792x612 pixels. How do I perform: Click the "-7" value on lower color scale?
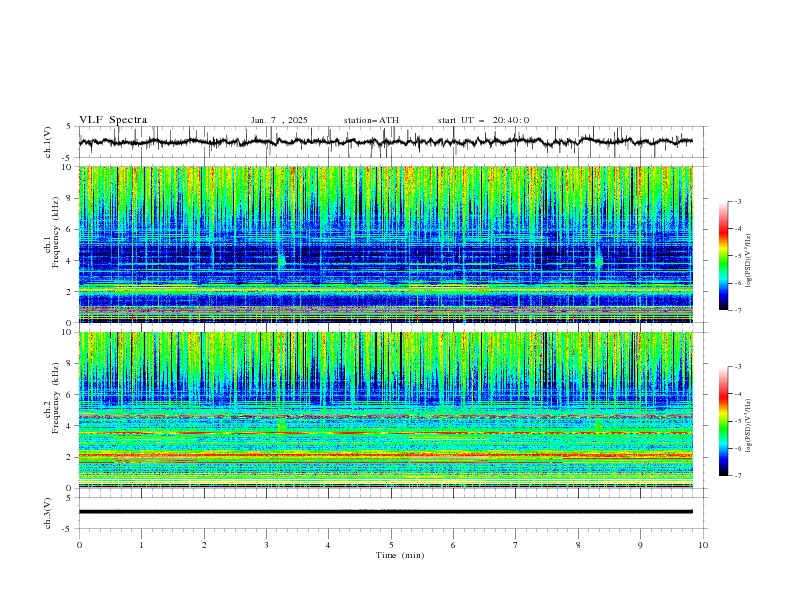[x=737, y=476]
